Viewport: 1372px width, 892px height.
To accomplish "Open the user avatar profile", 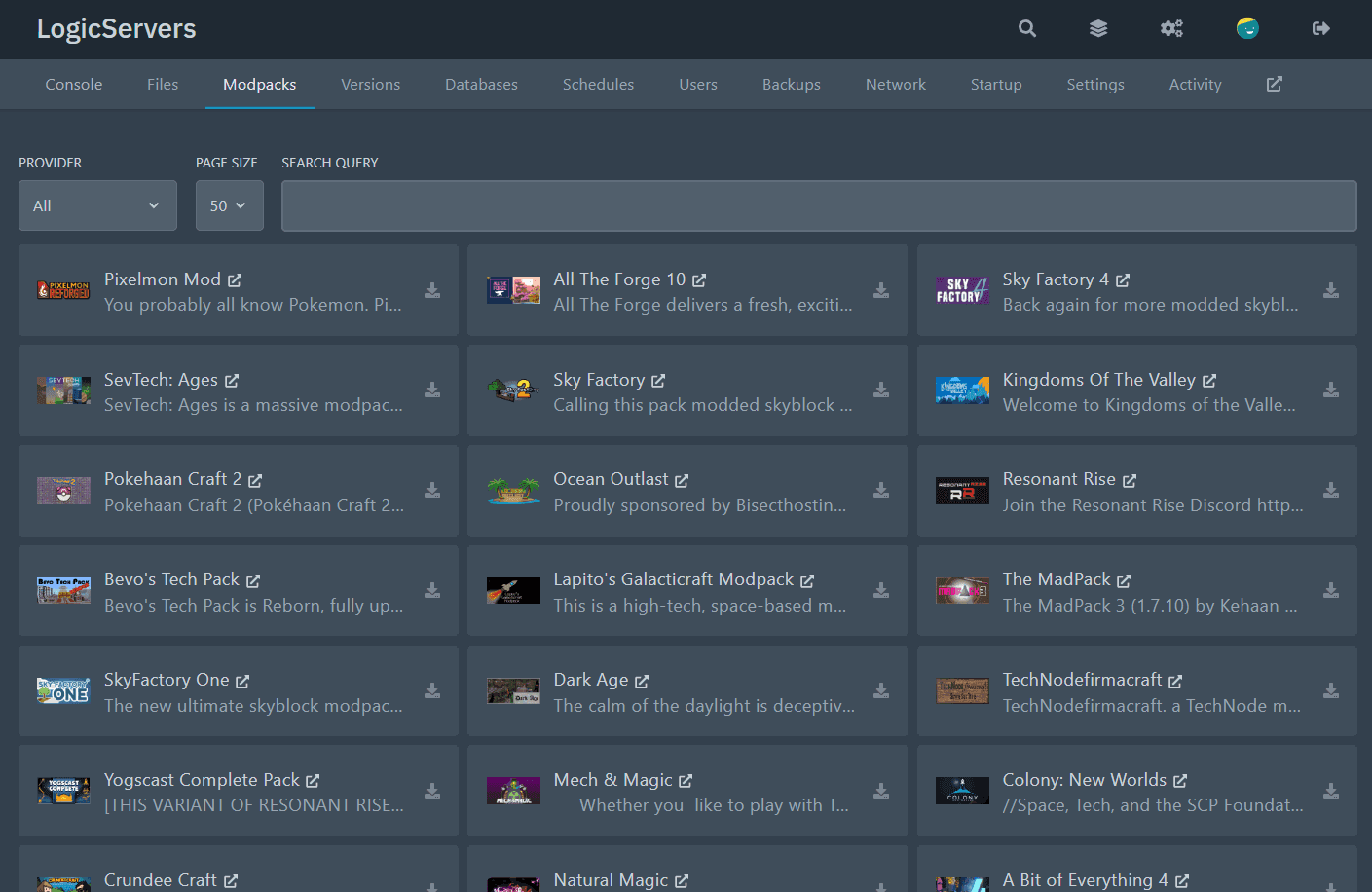I will pos(1247,28).
